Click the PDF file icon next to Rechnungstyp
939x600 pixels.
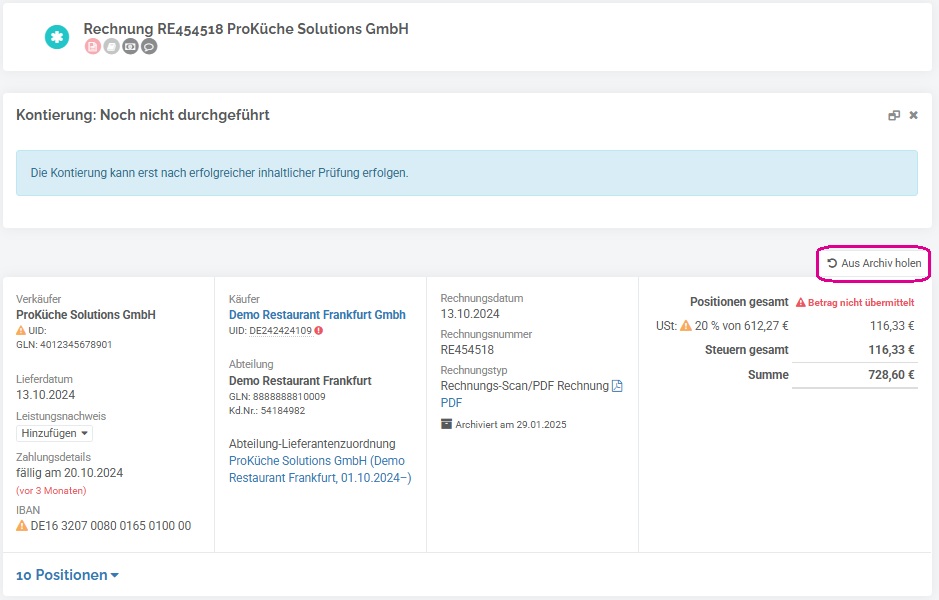click(x=617, y=386)
